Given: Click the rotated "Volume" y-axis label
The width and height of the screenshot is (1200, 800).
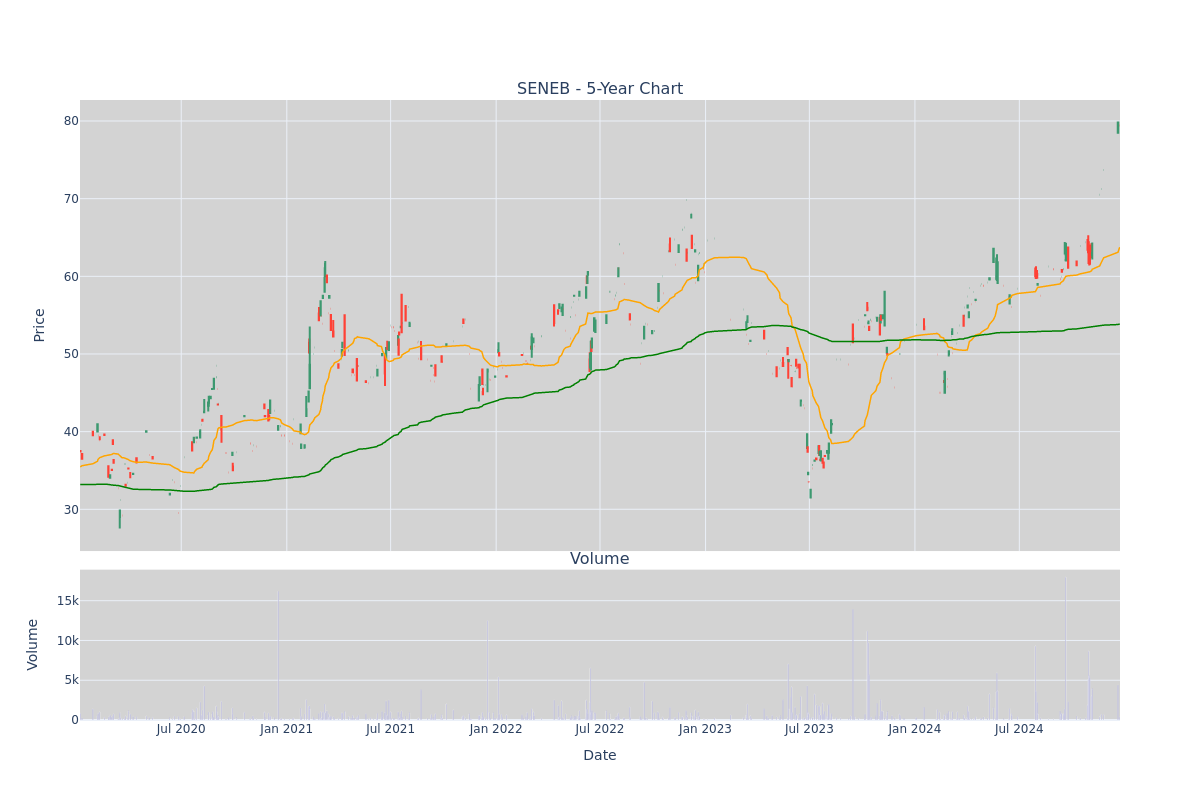Looking at the screenshot, I should tap(33, 644).
